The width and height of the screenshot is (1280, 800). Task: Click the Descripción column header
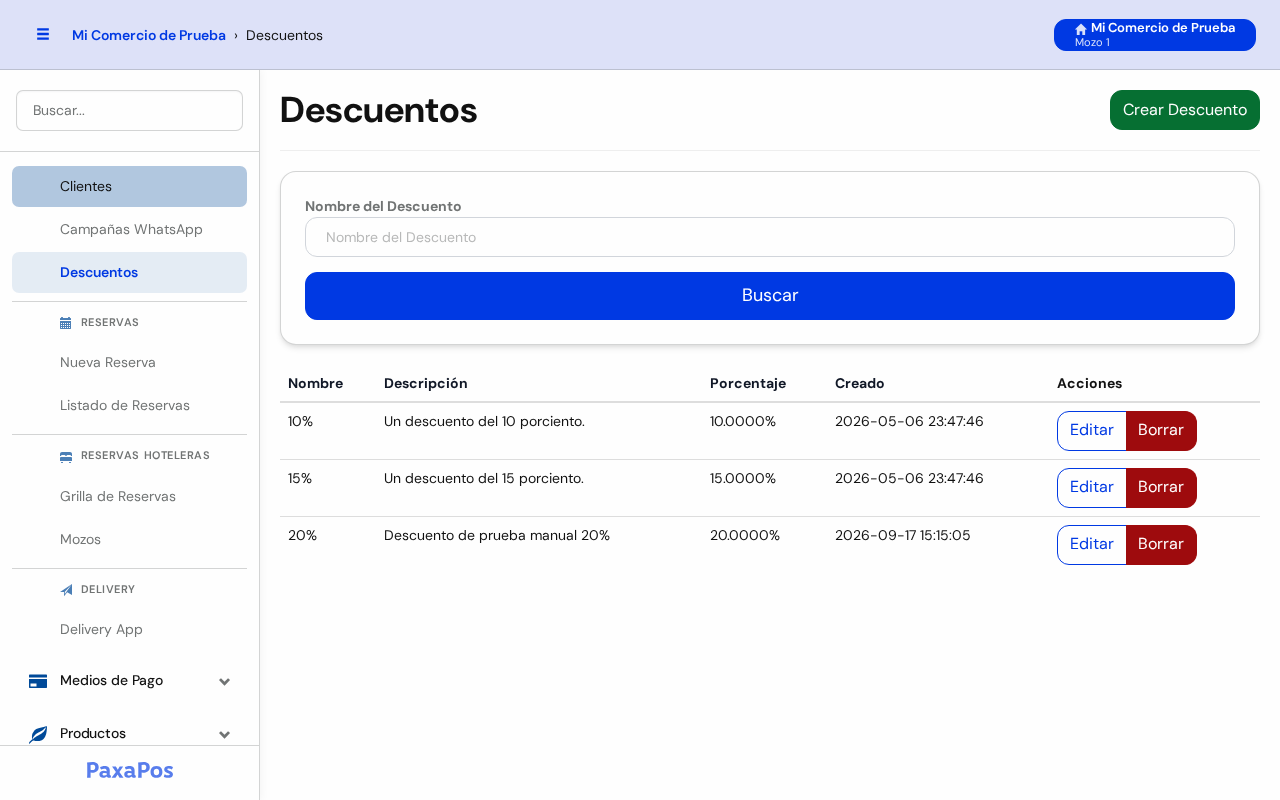tap(426, 383)
